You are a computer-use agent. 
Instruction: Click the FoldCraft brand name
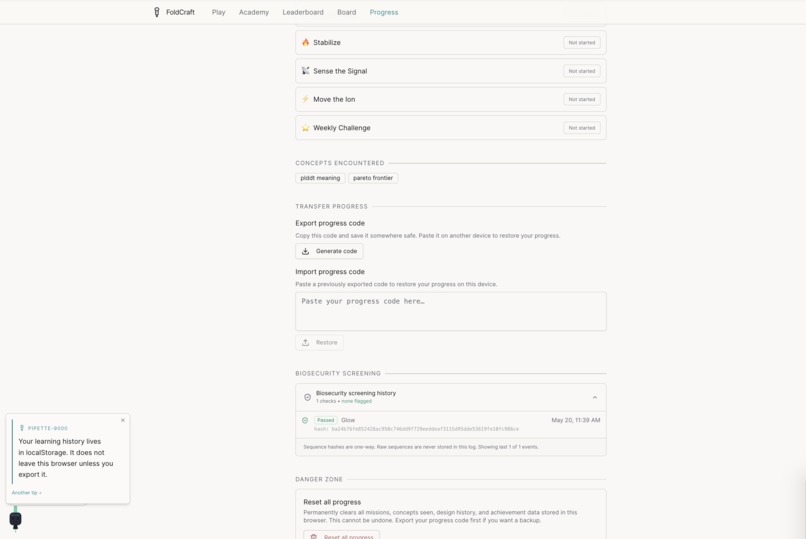point(180,12)
